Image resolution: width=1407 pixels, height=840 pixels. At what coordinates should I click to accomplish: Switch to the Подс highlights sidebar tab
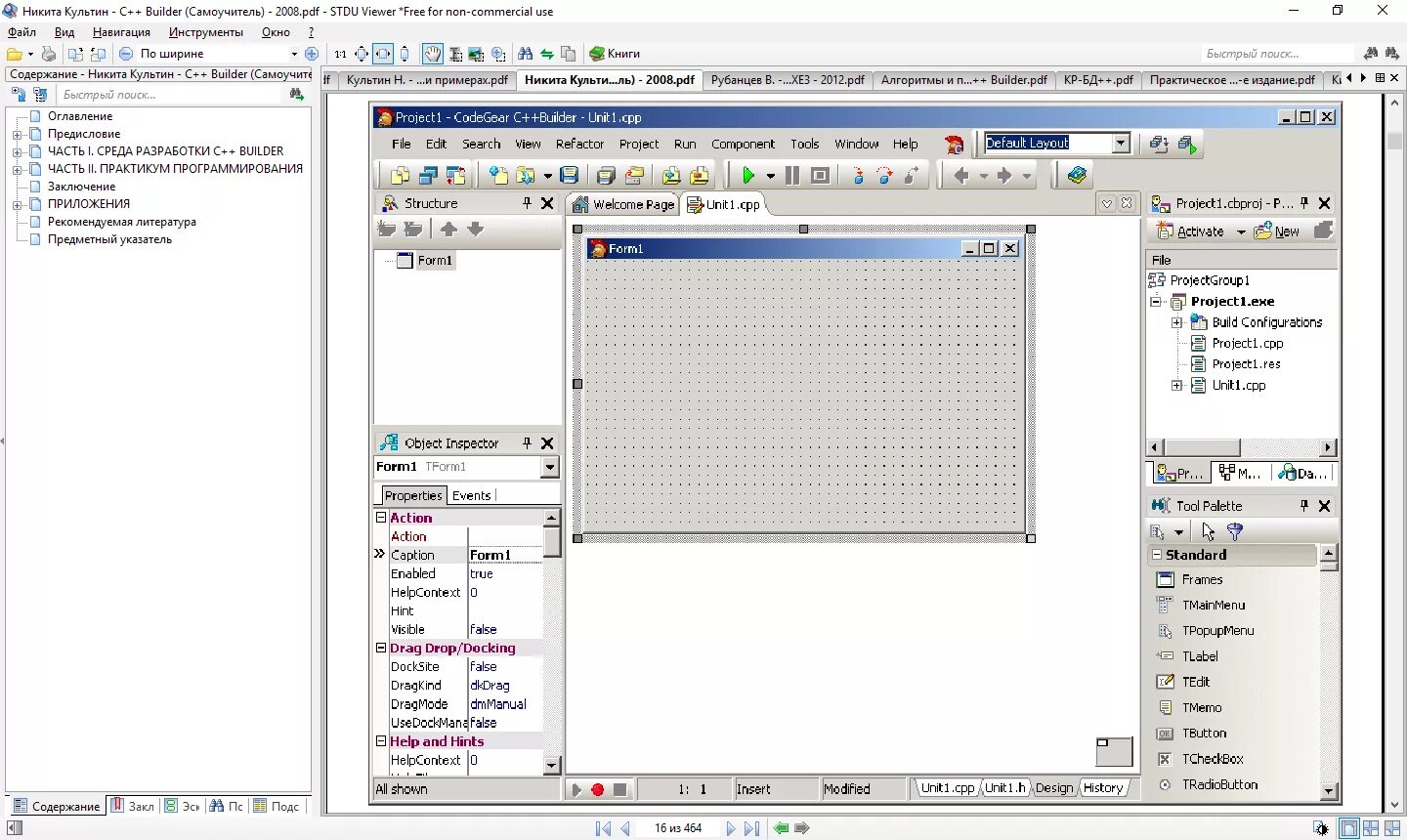(x=277, y=806)
